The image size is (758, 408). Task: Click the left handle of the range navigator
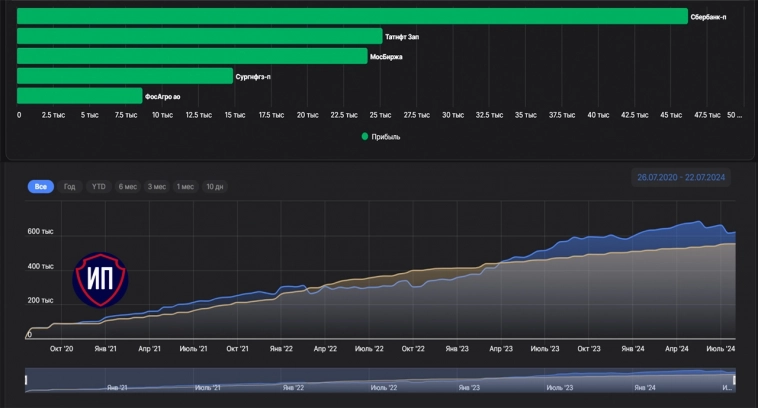tap(26, 379)
